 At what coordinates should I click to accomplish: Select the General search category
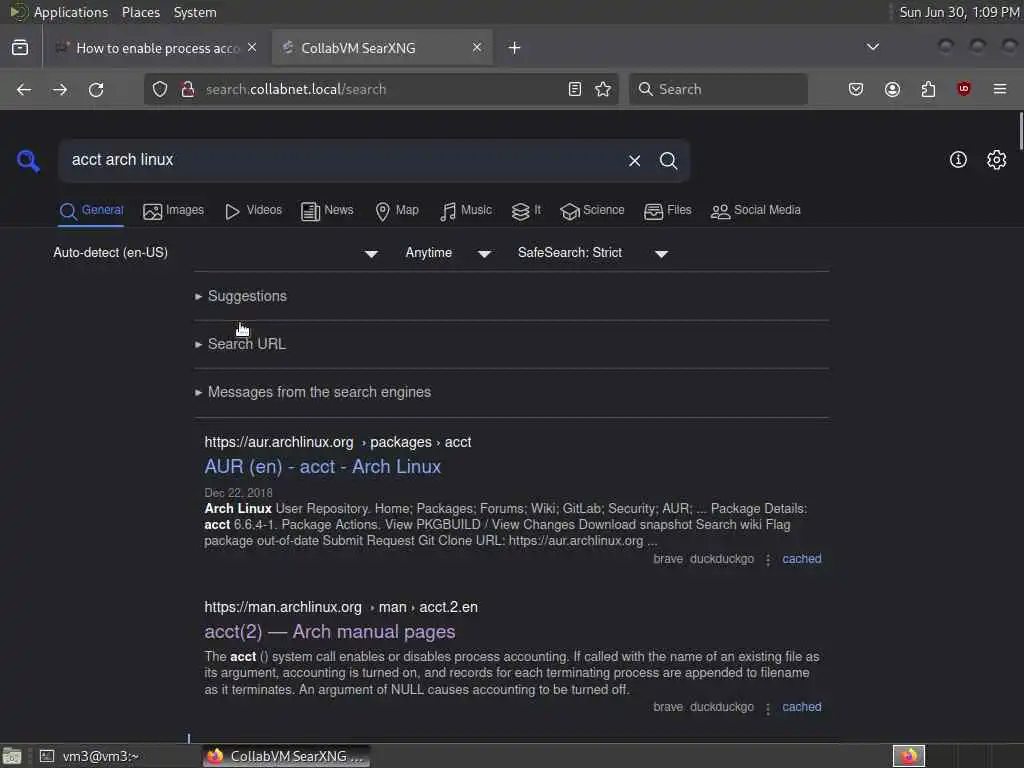click(x=91, y=210)
